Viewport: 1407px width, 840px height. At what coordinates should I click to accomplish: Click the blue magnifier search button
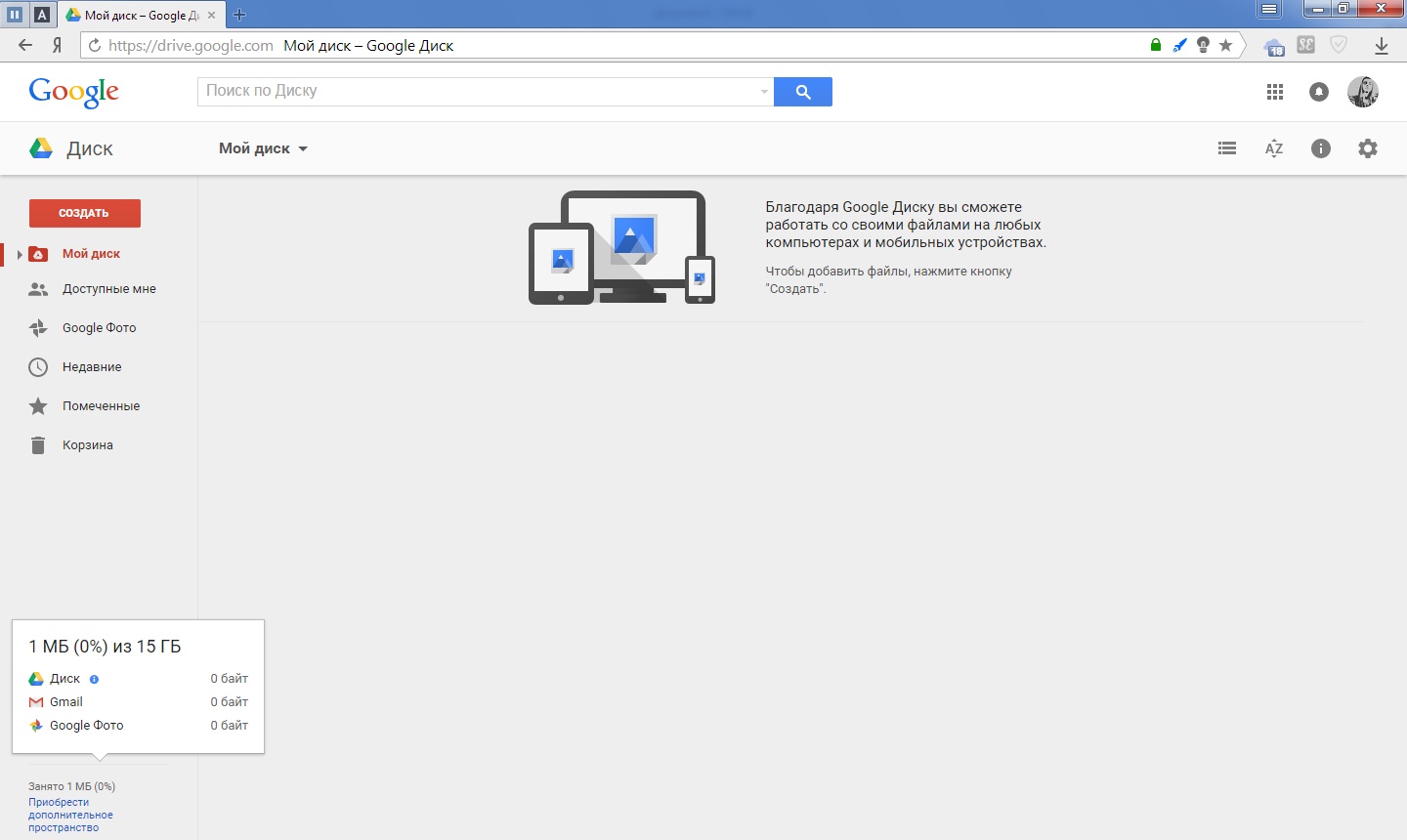[803, 92]
